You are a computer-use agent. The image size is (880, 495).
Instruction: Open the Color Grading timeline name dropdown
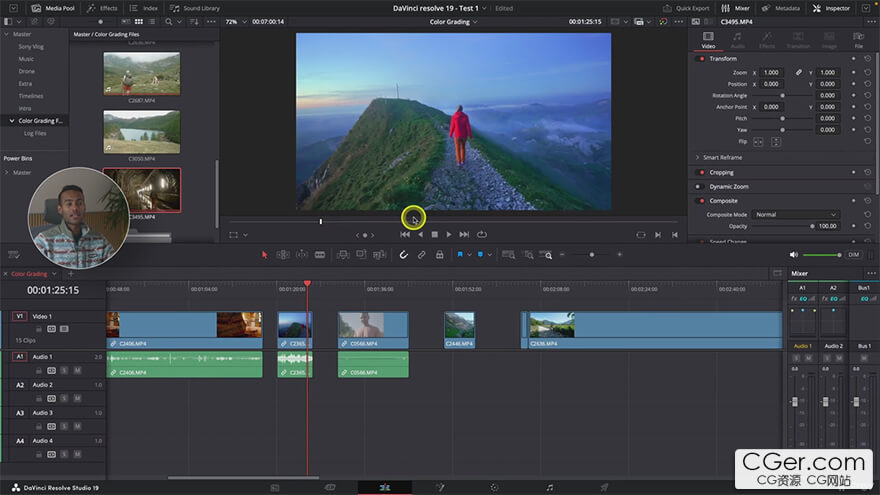click(x=453, y=22)
